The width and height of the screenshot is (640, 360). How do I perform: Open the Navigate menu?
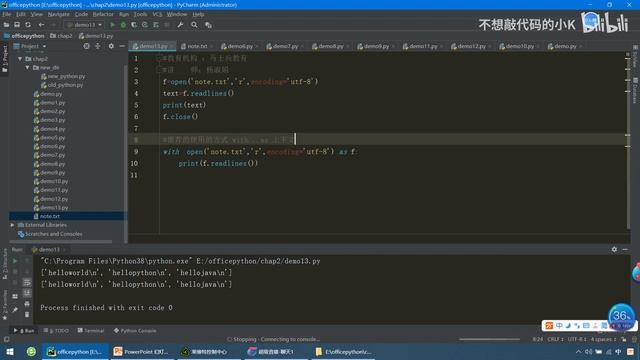[x=58, y=14]
